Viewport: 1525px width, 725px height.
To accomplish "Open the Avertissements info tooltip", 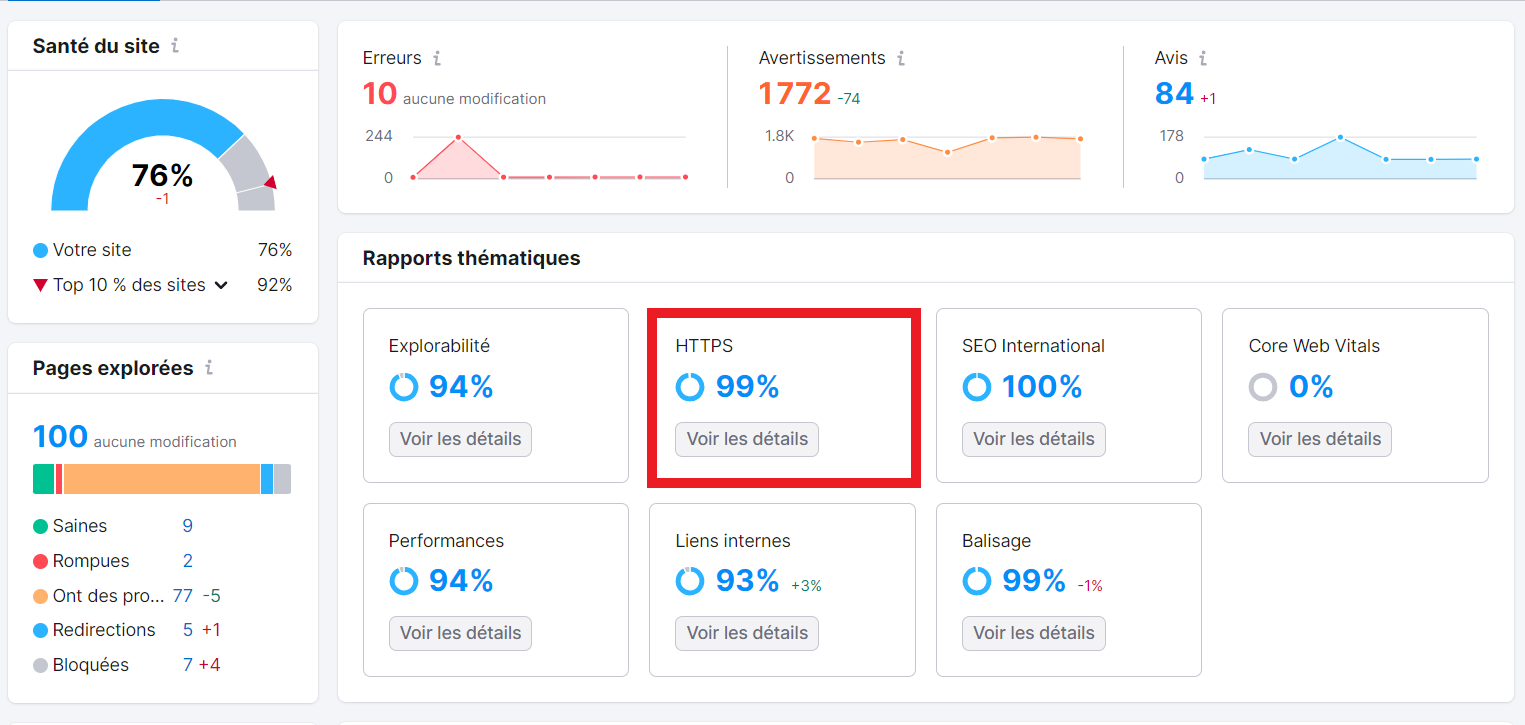I will click(903, 58).
